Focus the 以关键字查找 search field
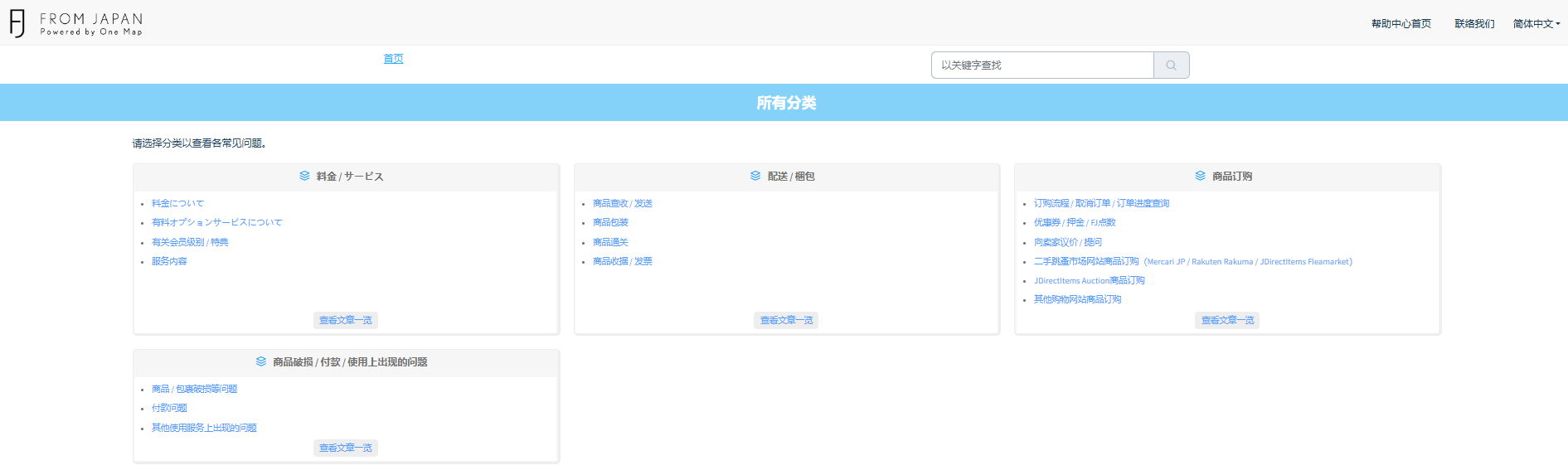Image resolution: width=1568 pixels, height=475 pixels. point(1041,65)
